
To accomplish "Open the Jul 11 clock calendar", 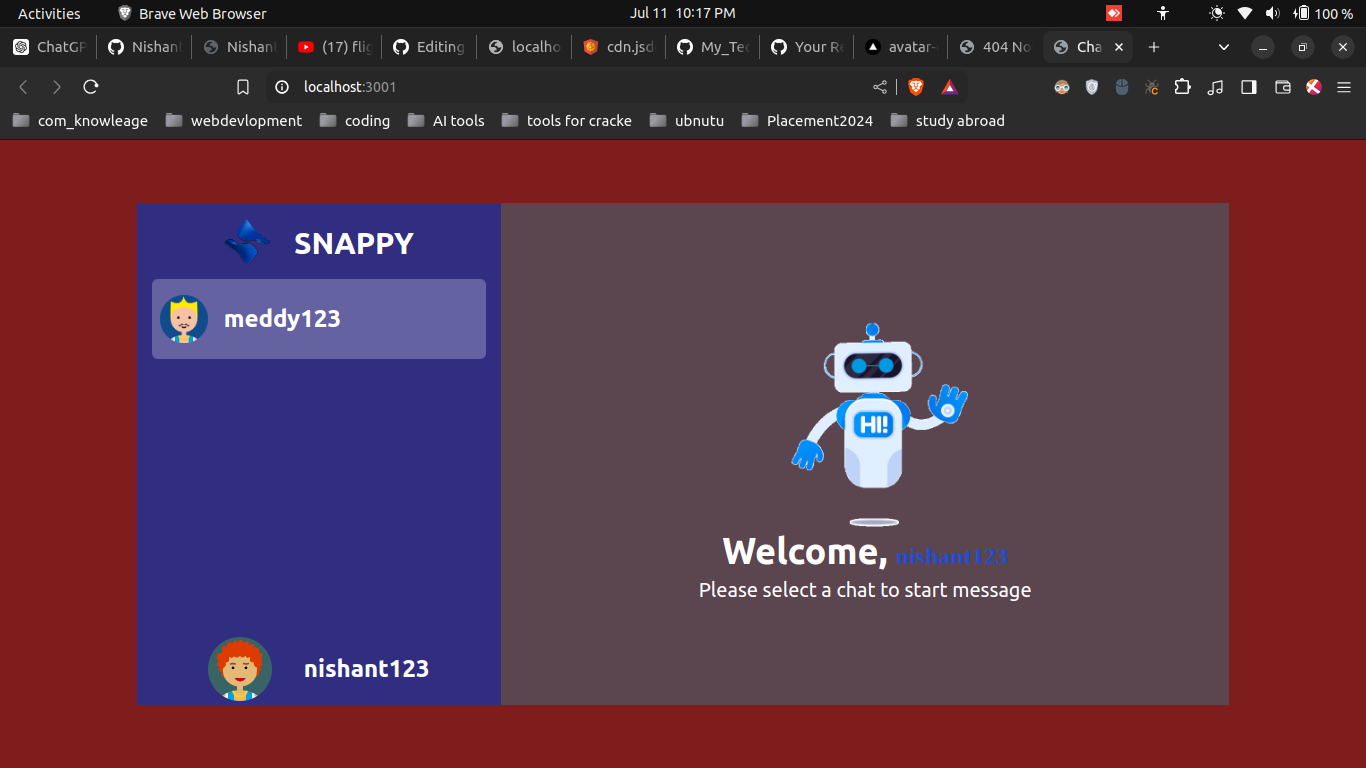I will 683,13.
